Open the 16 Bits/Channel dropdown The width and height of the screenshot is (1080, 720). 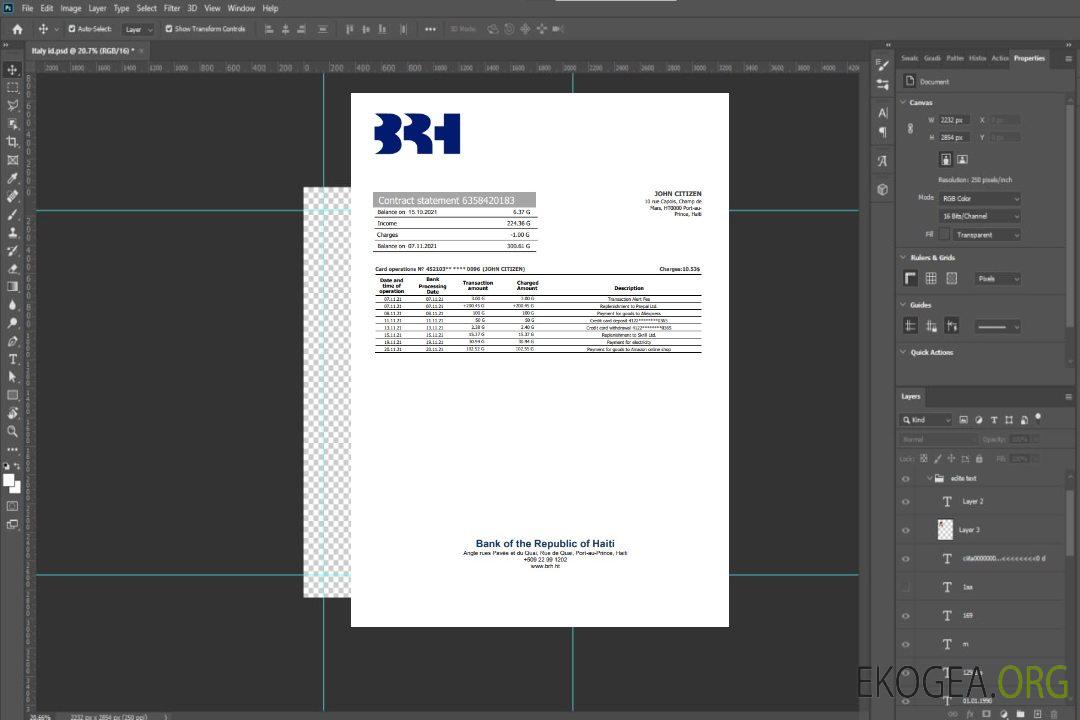980,216
